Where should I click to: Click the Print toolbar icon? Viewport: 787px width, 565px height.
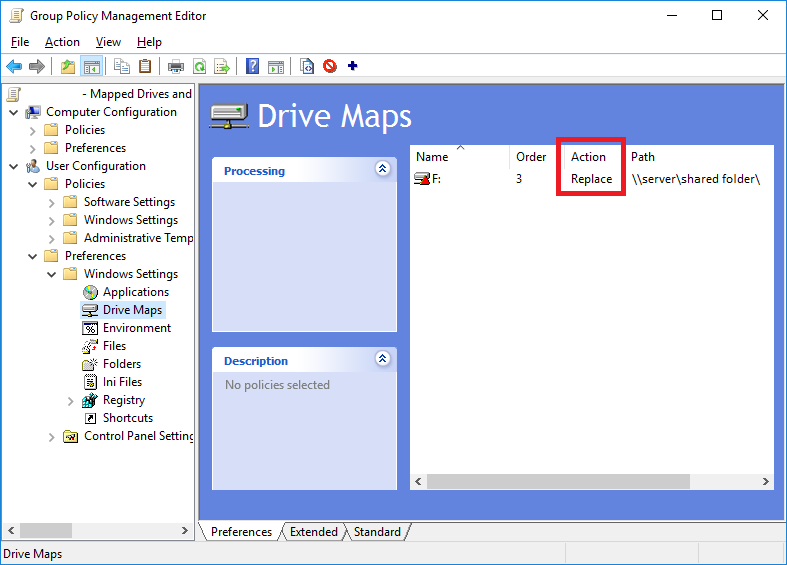click(x=176, y=67)
